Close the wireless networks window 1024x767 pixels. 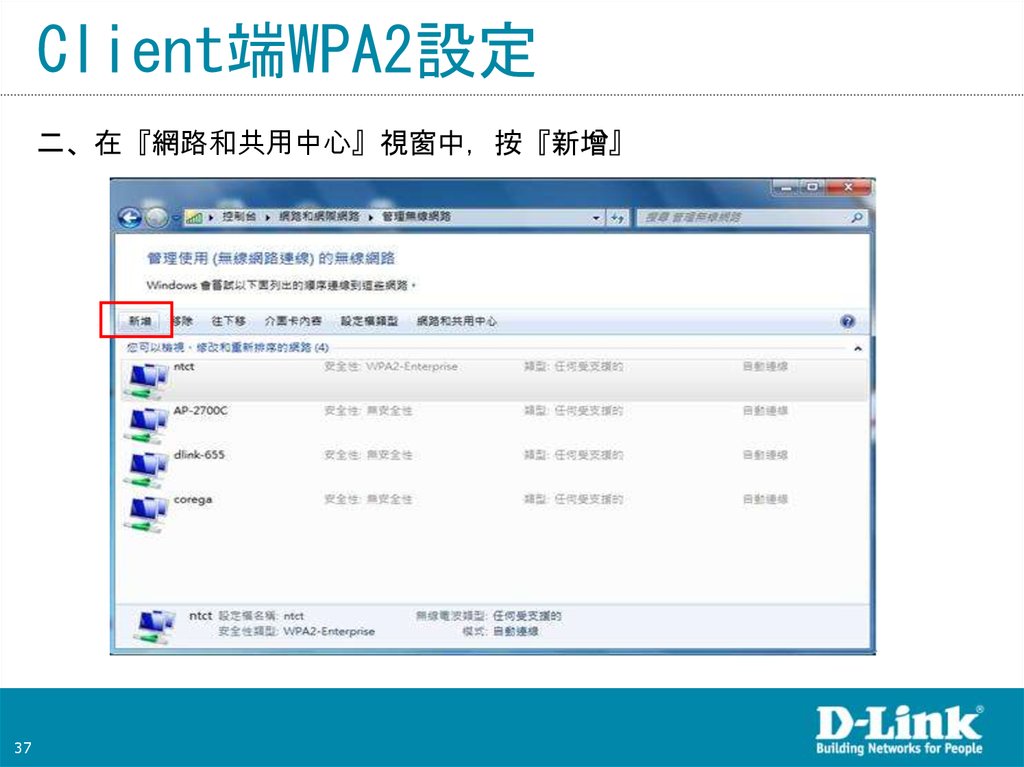coord(848,188)
